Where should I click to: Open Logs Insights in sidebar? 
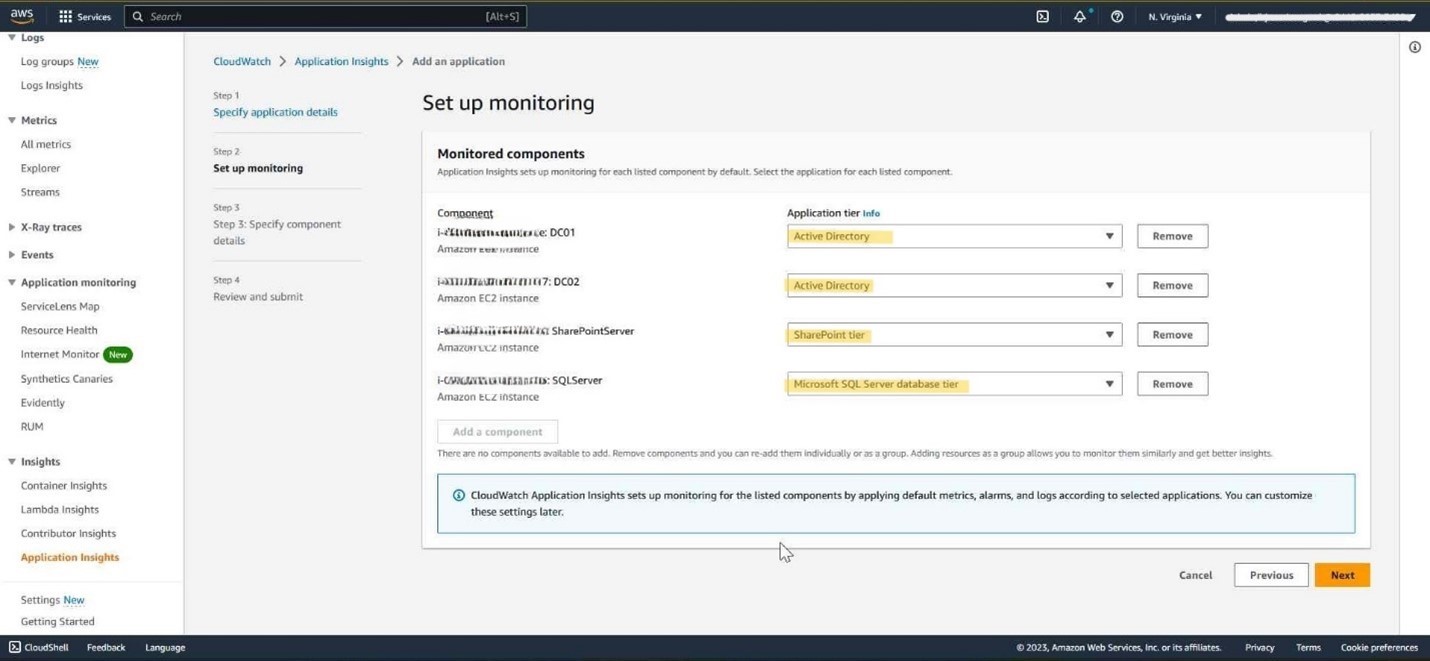(x=52, y=85)
